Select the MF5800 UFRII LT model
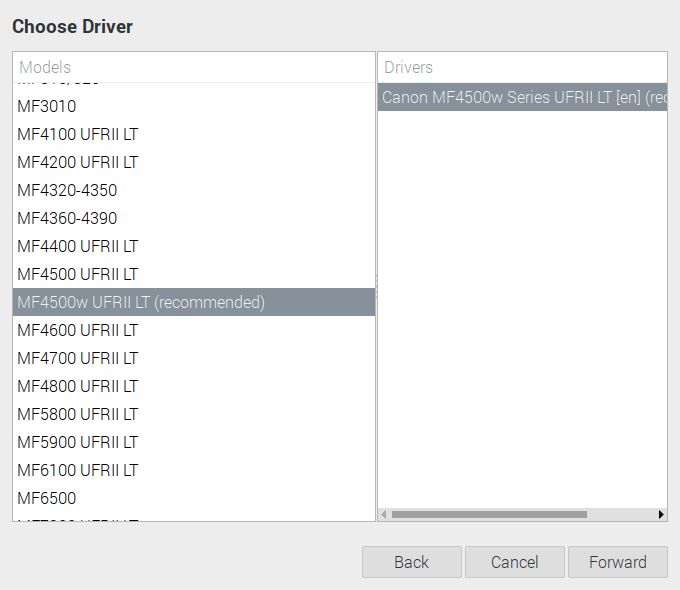Image resolution: width=680 pixels, height=590 pixels. (x=78, y=414)
